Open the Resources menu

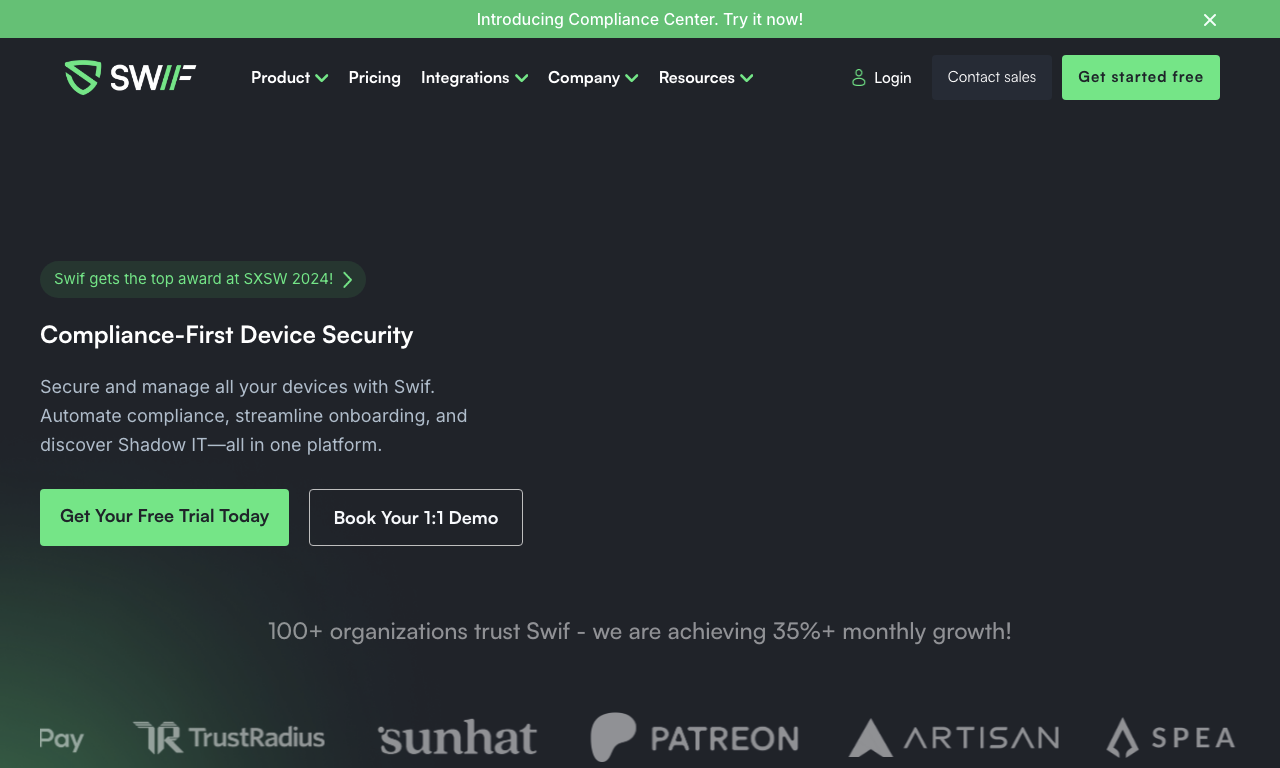pyautogui.click(x=706, y=77)
